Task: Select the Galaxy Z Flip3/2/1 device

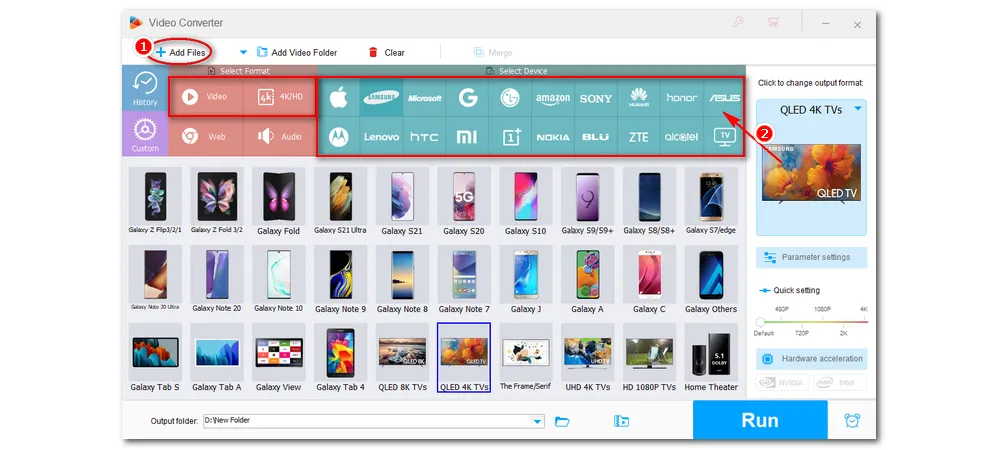Action: (156, 201)
